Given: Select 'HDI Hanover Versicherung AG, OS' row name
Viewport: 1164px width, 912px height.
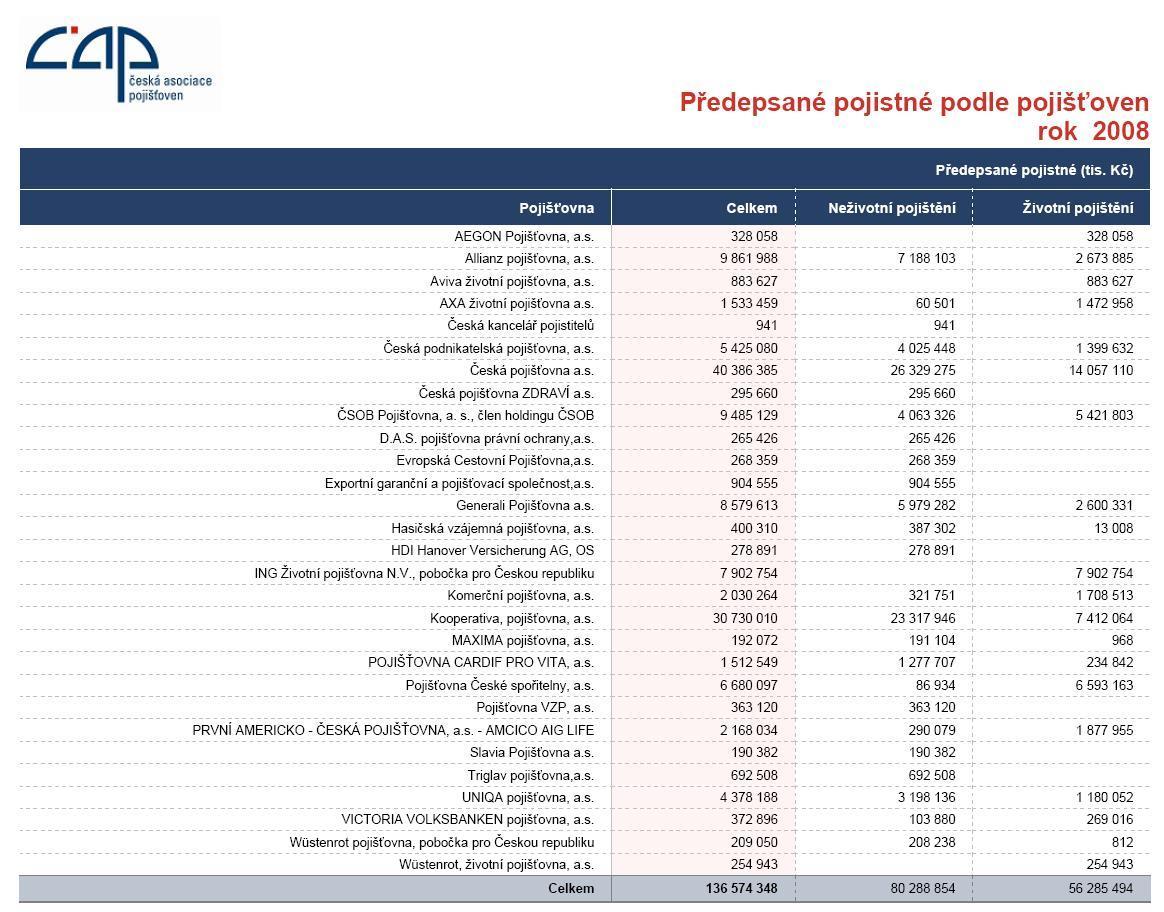Looking at the screenshot, I should (x=493, y=551).
